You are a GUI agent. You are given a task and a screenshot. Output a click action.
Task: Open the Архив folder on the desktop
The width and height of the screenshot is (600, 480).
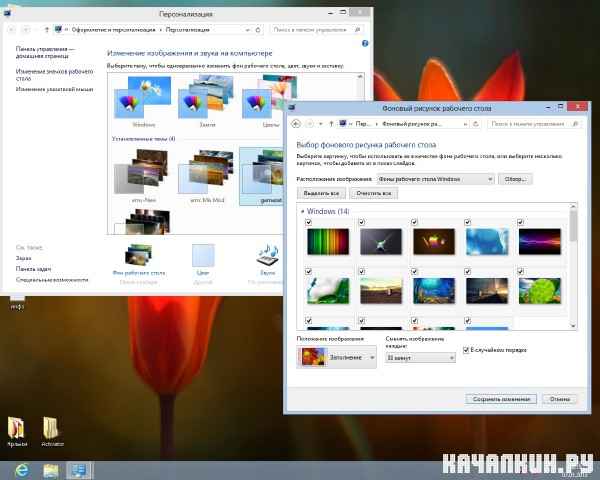tap(17, 431)
